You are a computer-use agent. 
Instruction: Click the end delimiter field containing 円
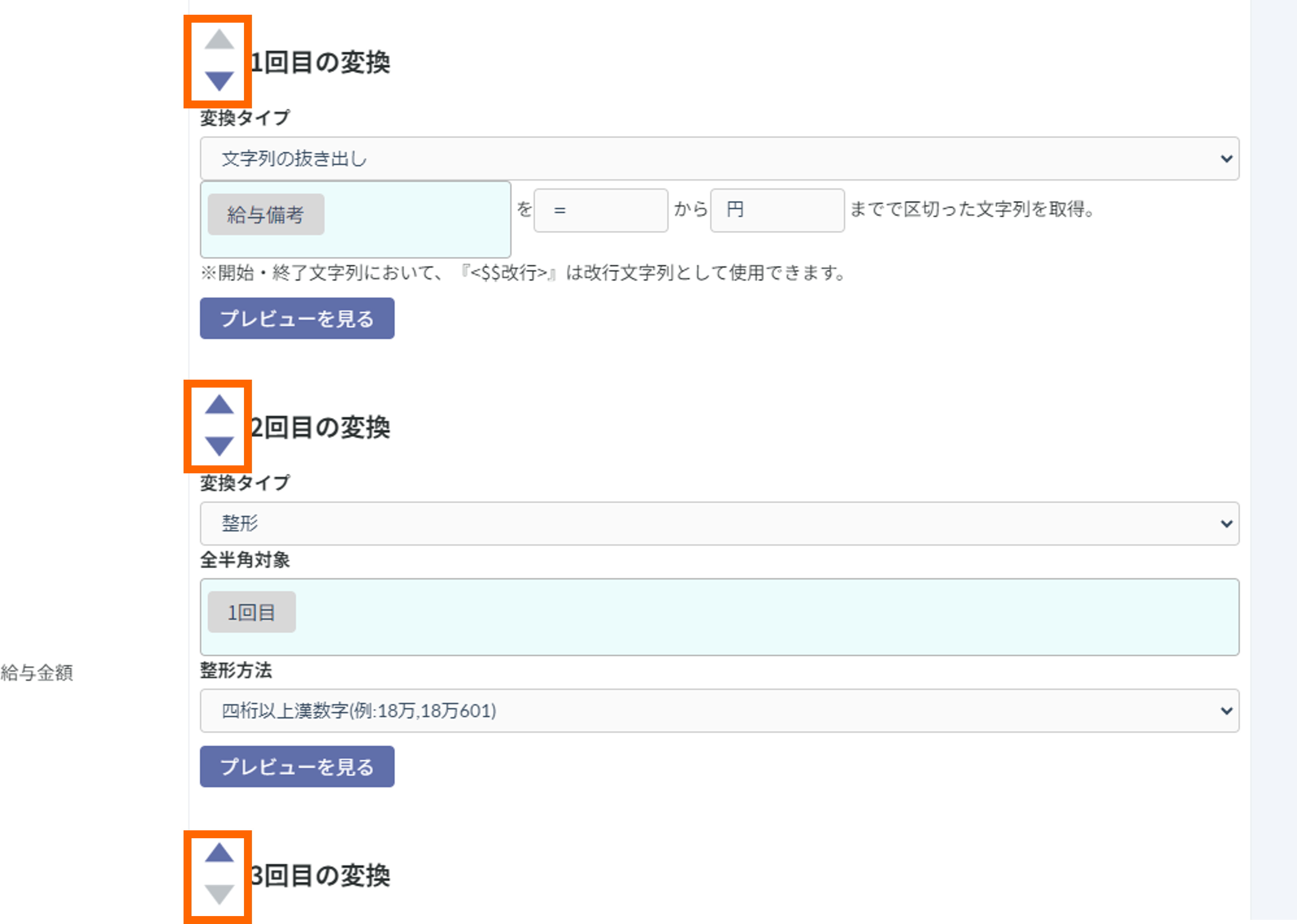pyautogui.click(x=777, y=210)
